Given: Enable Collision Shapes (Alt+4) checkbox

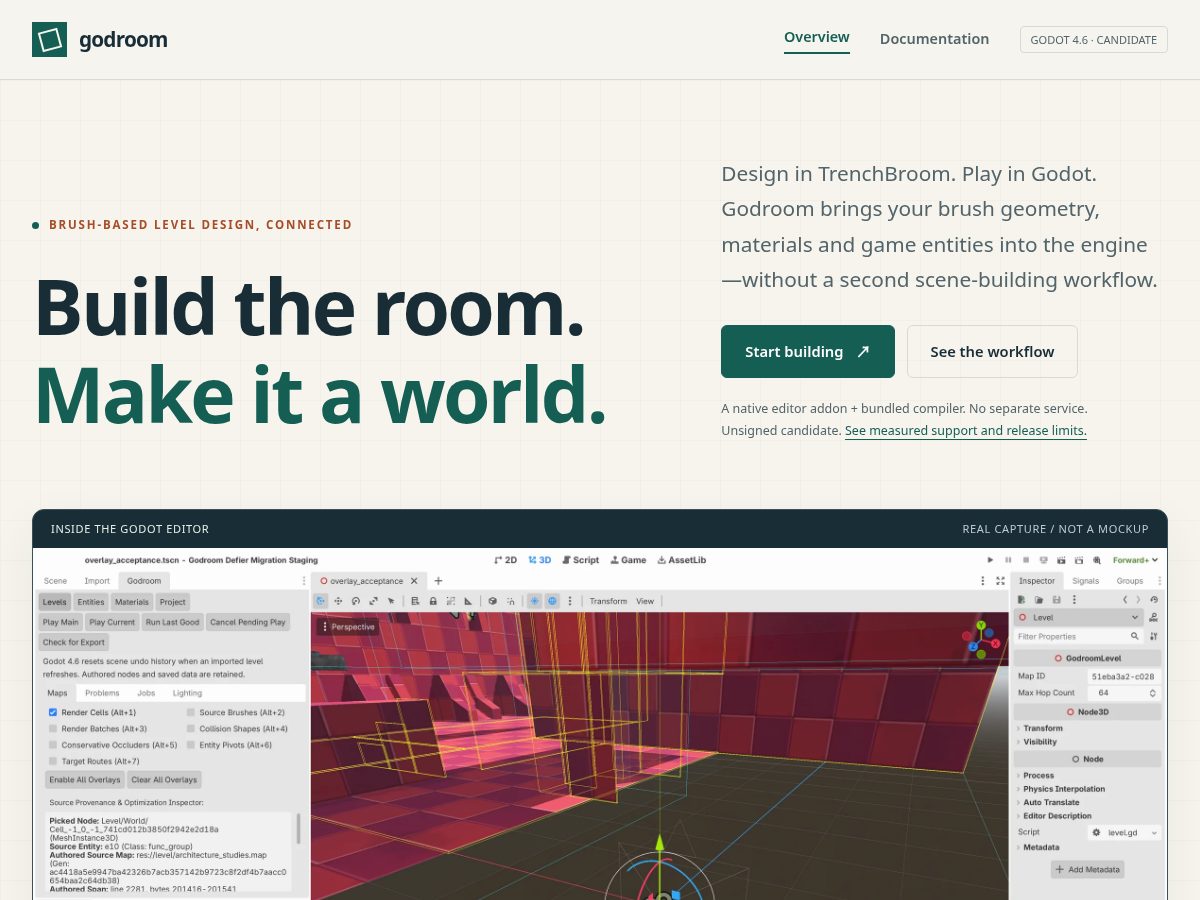Looking at the screenshot, I should (x=190, y=729).
